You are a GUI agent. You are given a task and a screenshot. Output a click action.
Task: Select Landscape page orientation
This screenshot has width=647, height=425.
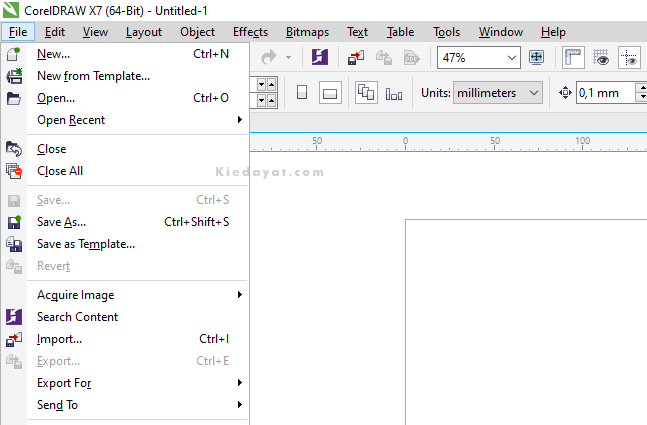tap(330, 92)
